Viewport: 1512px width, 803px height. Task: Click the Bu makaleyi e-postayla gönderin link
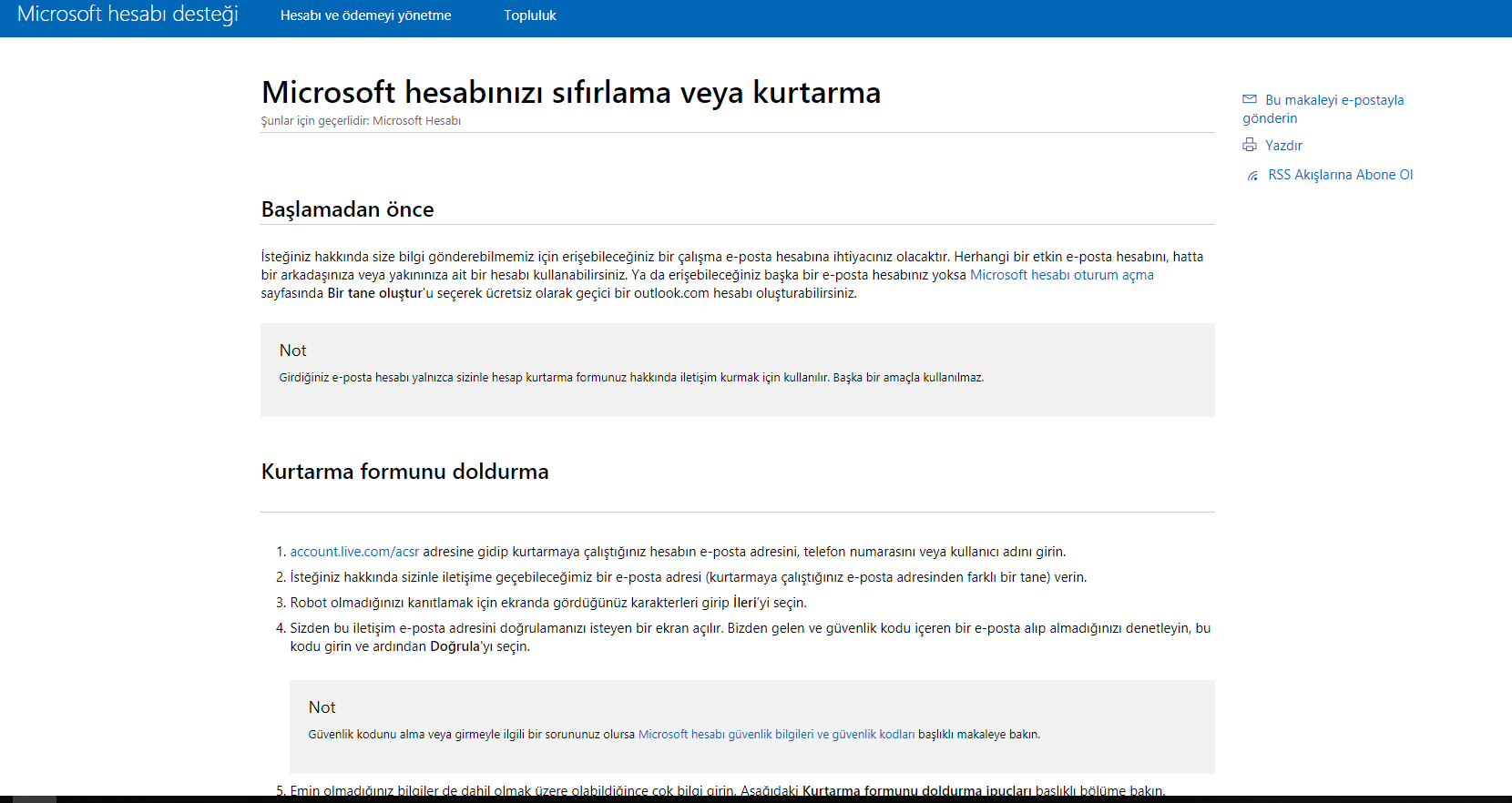pyautogui.click(x=1323, y=109)
